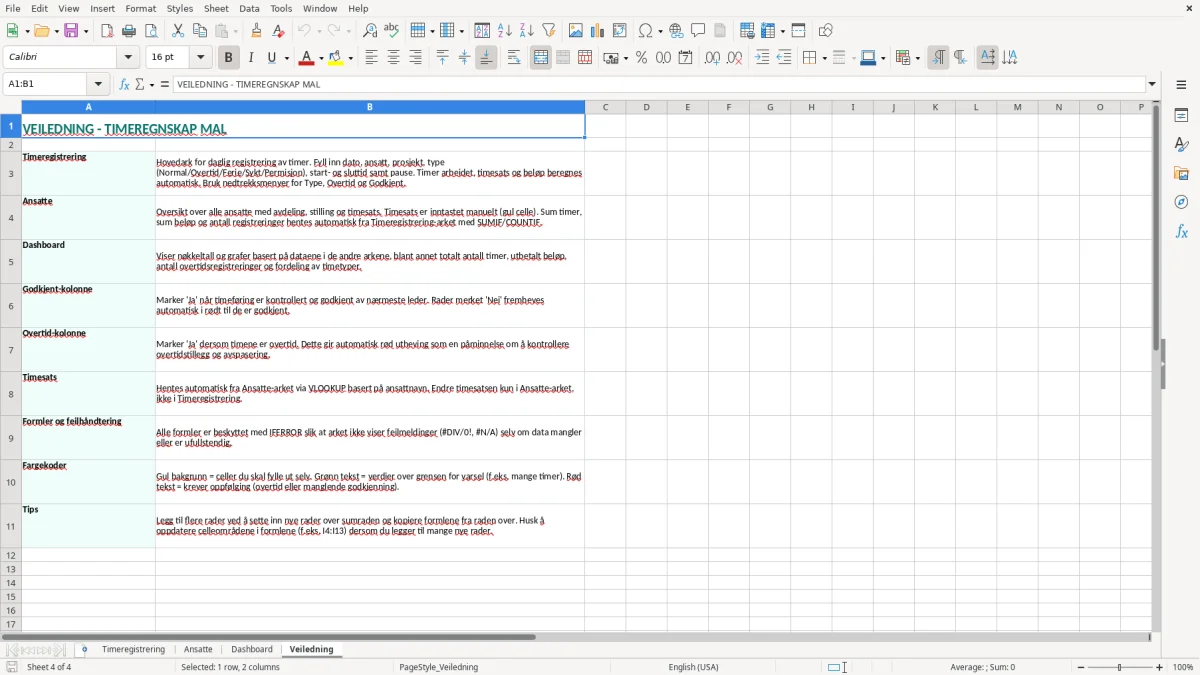This screenshot has width=1200, height=675.
Task: Open the sidebar Styles panel
Action: [1181, 145]
